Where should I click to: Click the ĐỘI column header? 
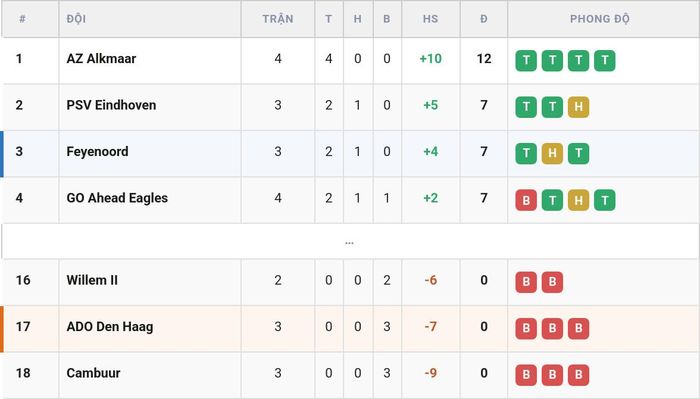pos(76,19)
